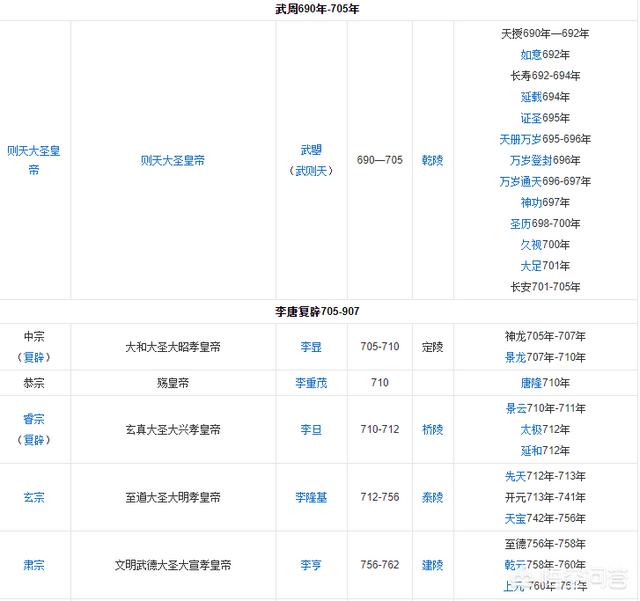
Task: Open the 久视 era link
Action: pyautogui.click(x=531, y=245)
